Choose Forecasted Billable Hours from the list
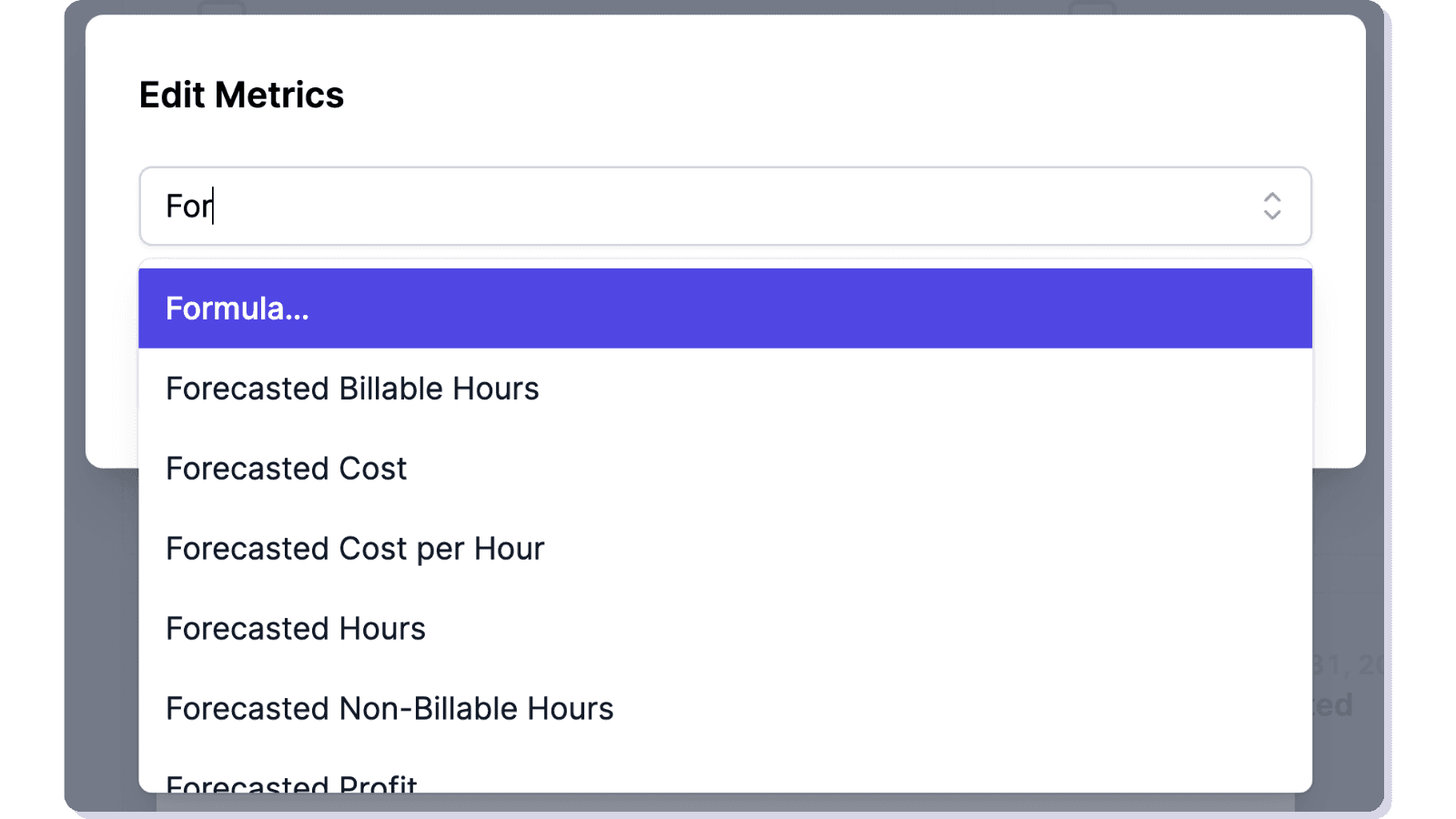Viewport: 1456px width, 819px height. [x=352, y=389]
